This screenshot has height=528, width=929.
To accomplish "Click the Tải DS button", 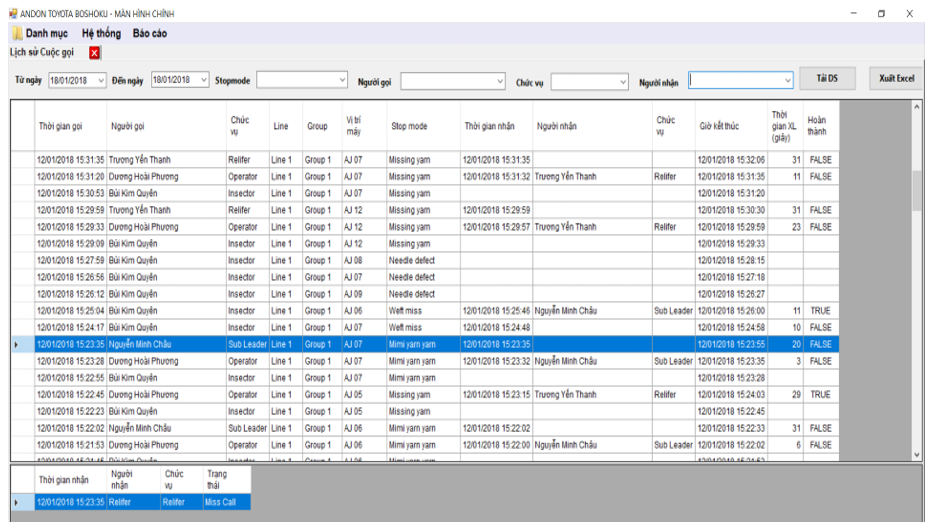I will click(827, 79).
